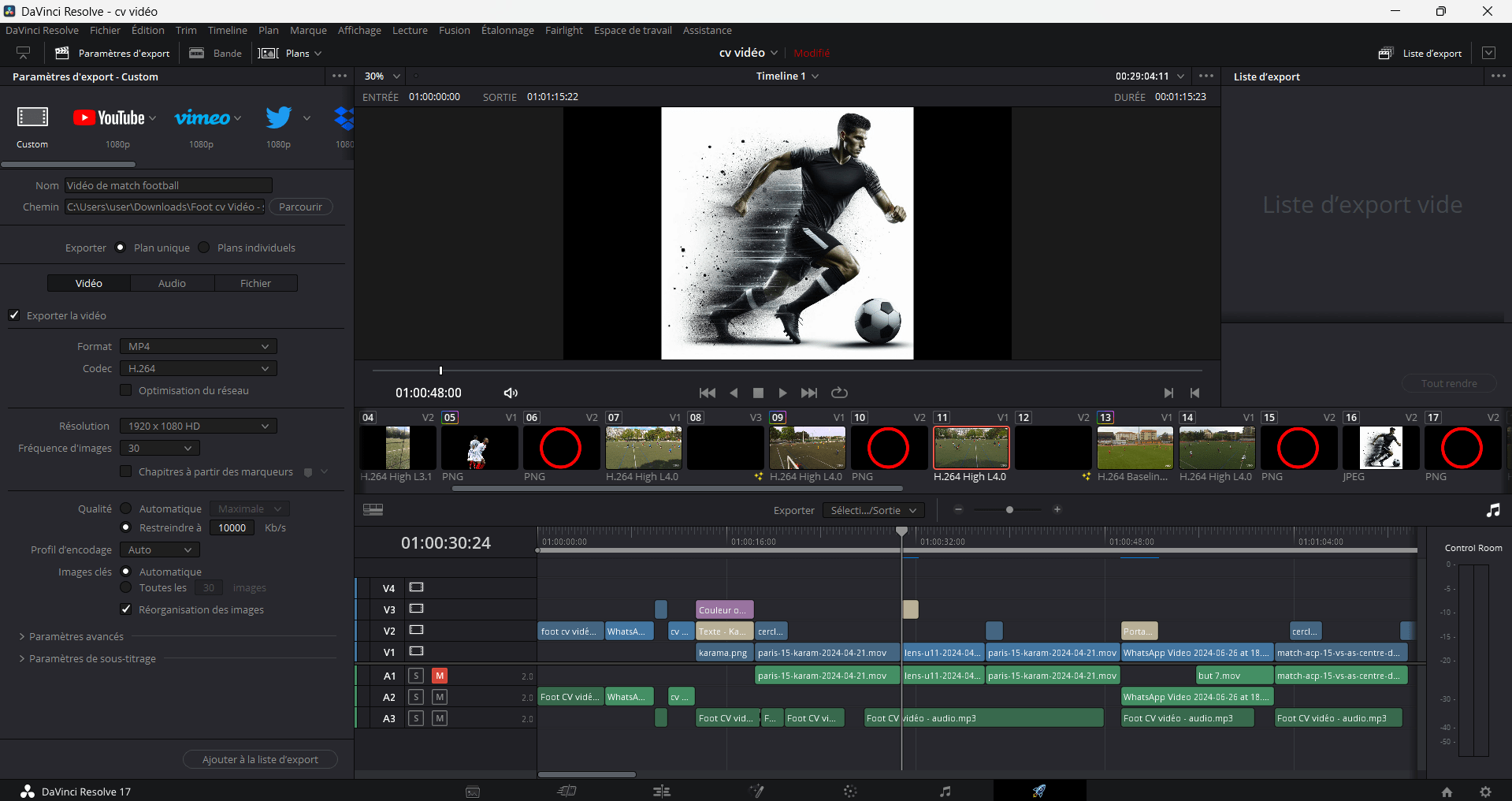1512x801 pixels.
Task: Select Plans individuels radio button
Action: pyautogui.click(x=204, y=248)
